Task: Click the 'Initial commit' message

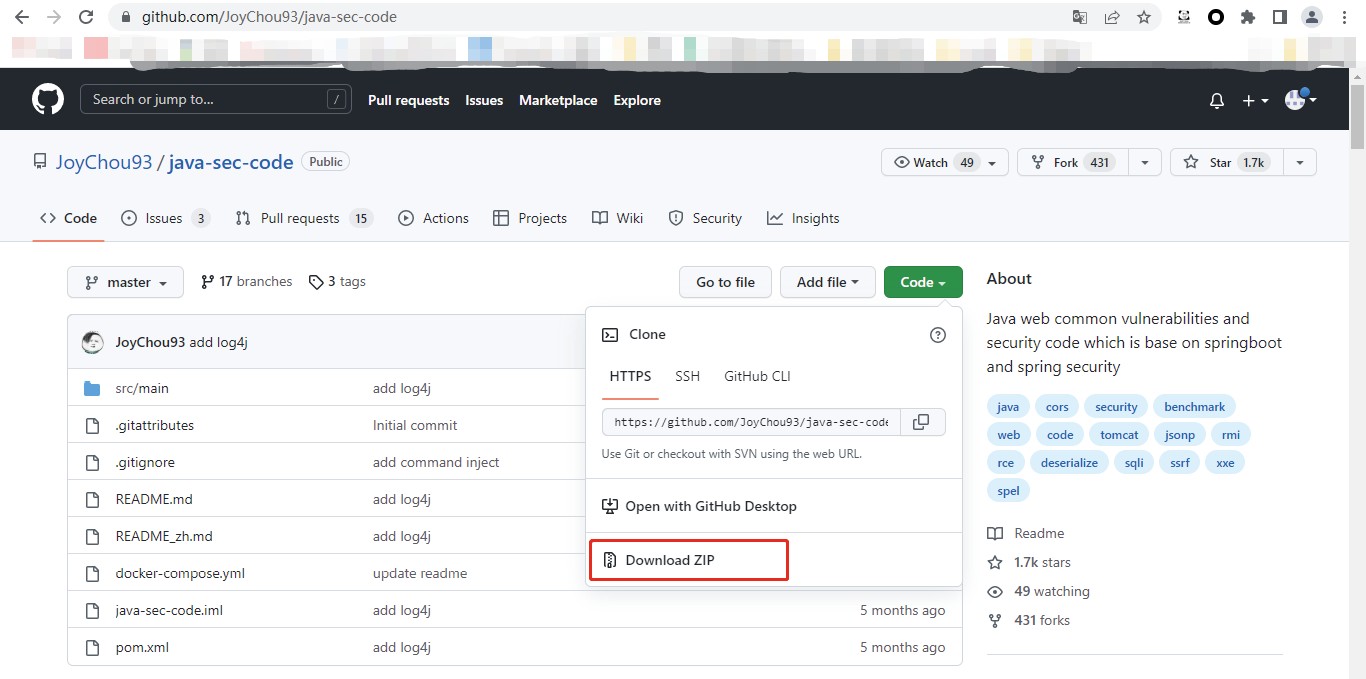Action: pyautogui.click(x=415, y=425)
